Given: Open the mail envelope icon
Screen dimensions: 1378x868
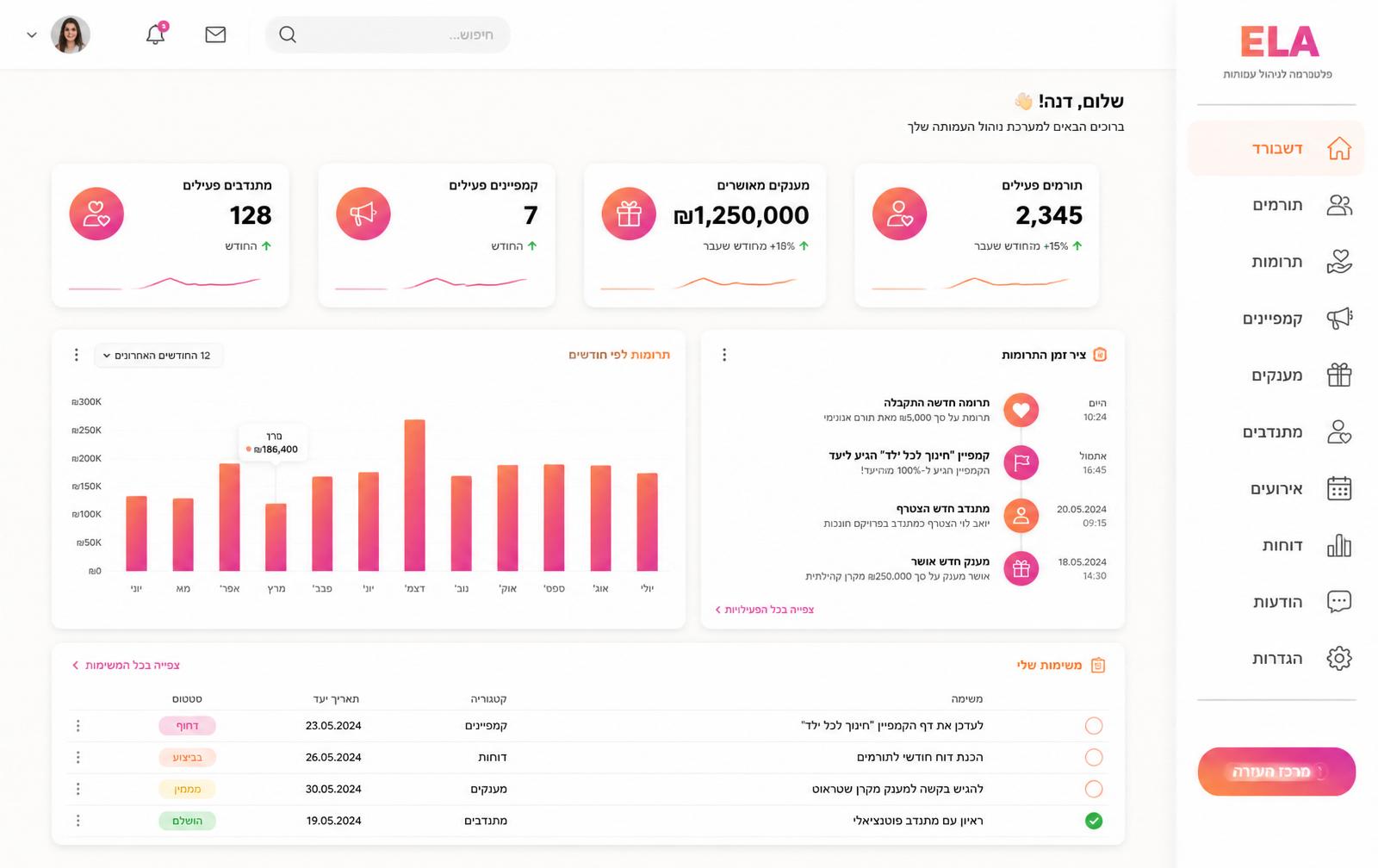Looking at the screenshot, I should point(215,34).
